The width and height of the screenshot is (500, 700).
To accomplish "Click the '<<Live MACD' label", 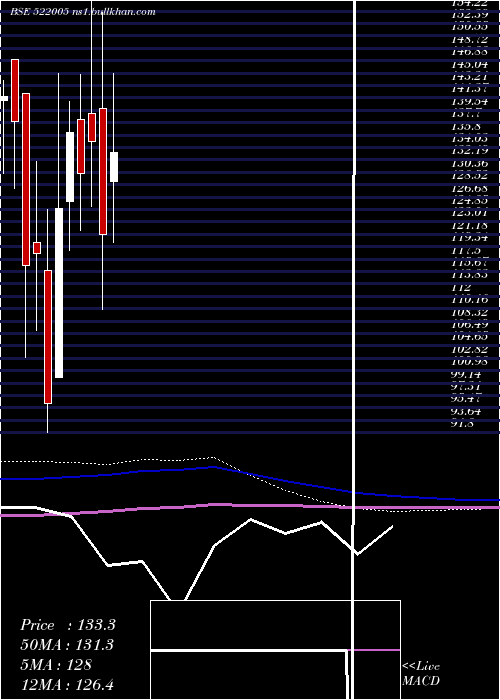I will pos(421,674).
